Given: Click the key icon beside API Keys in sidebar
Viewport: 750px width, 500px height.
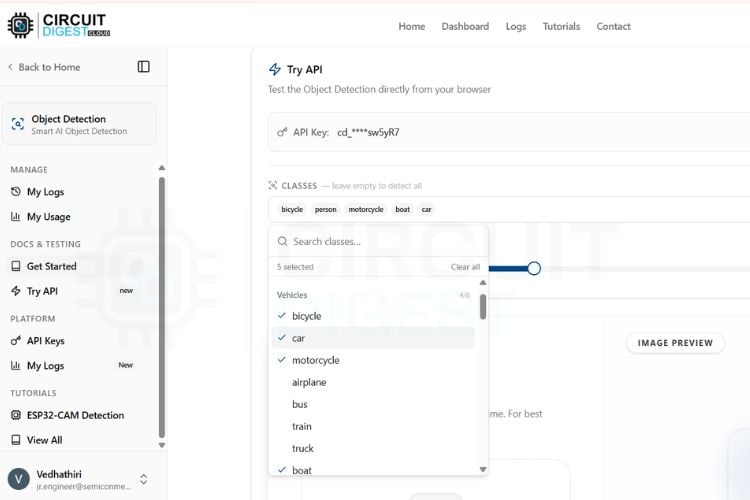Looking at the screenshot, I should pos(16,341).
